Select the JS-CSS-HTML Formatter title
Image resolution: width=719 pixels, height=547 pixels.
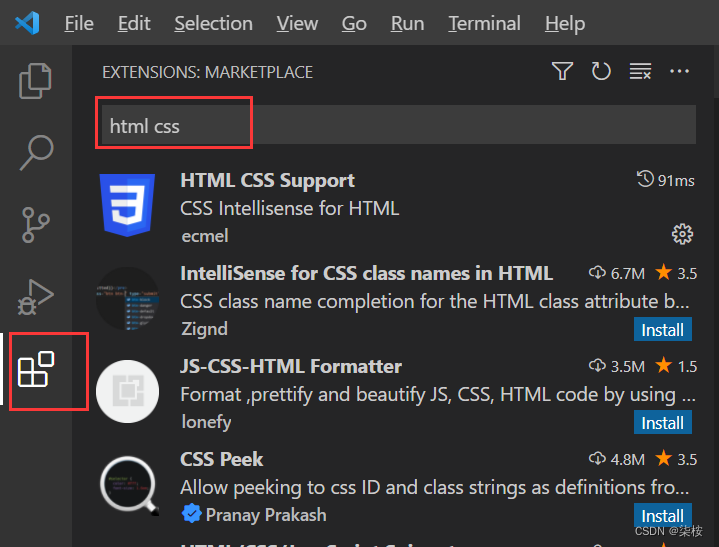[291, 366]
